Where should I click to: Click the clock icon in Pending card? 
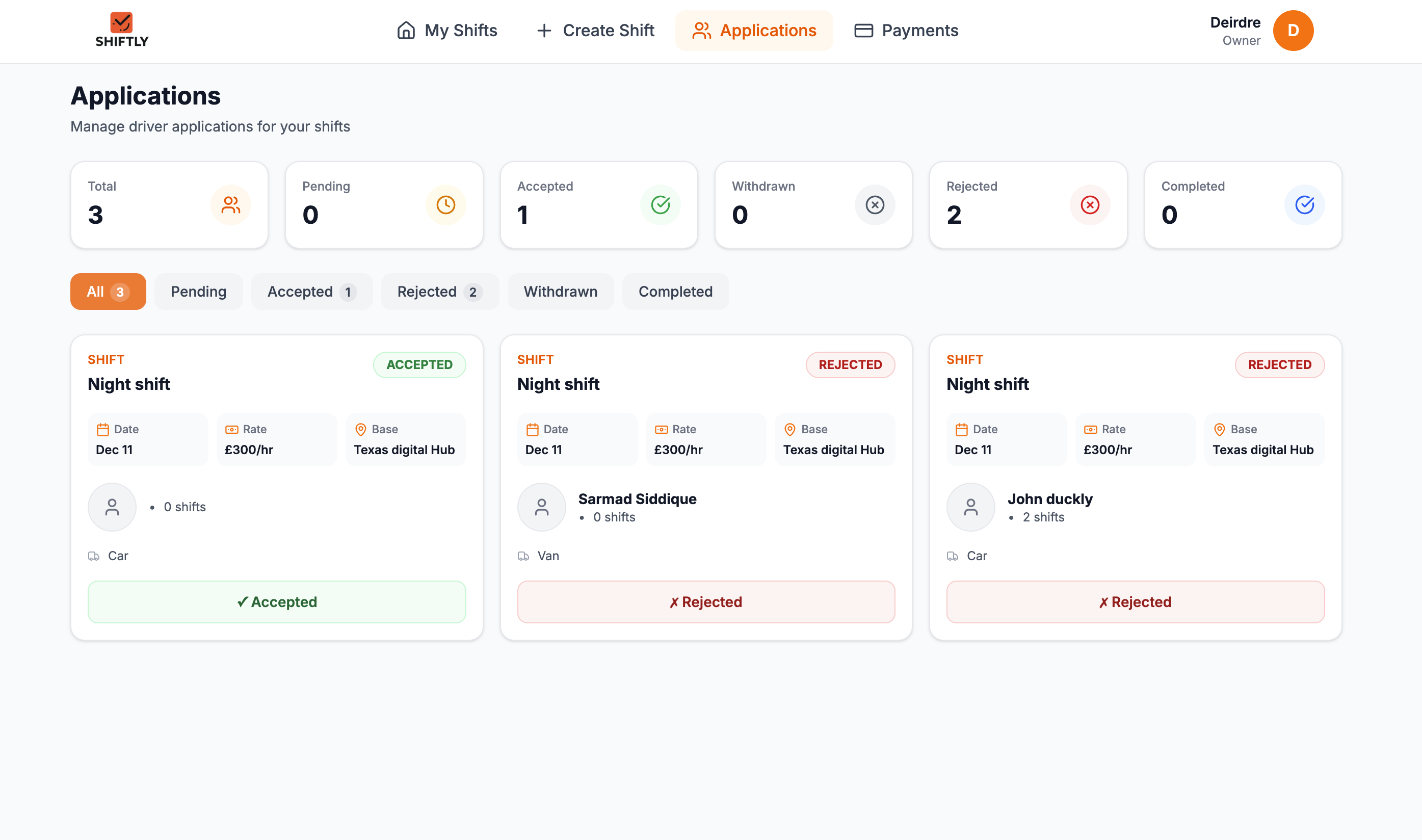coord(445,205)
